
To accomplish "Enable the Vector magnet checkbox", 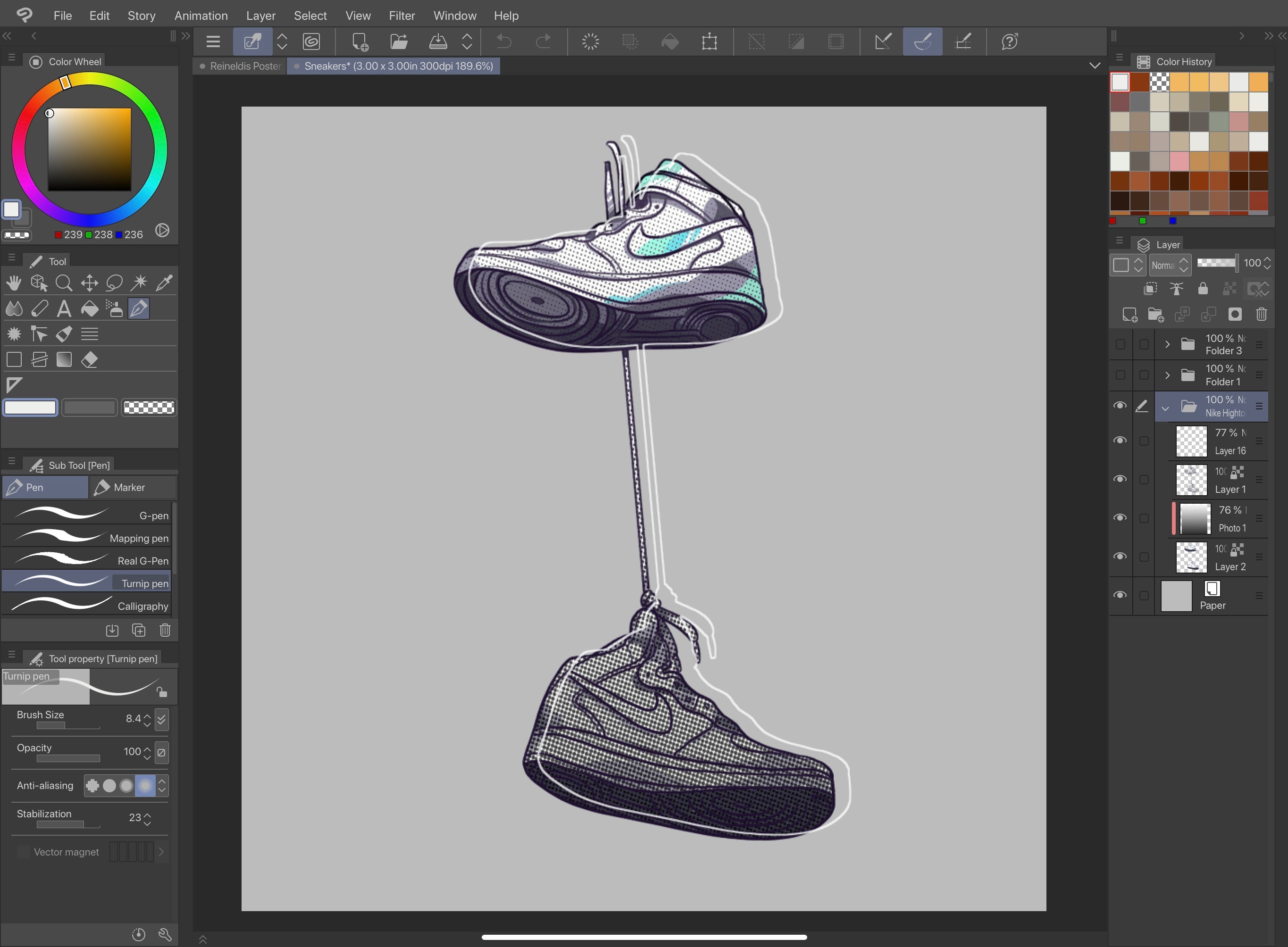I will tap(23, 852).
